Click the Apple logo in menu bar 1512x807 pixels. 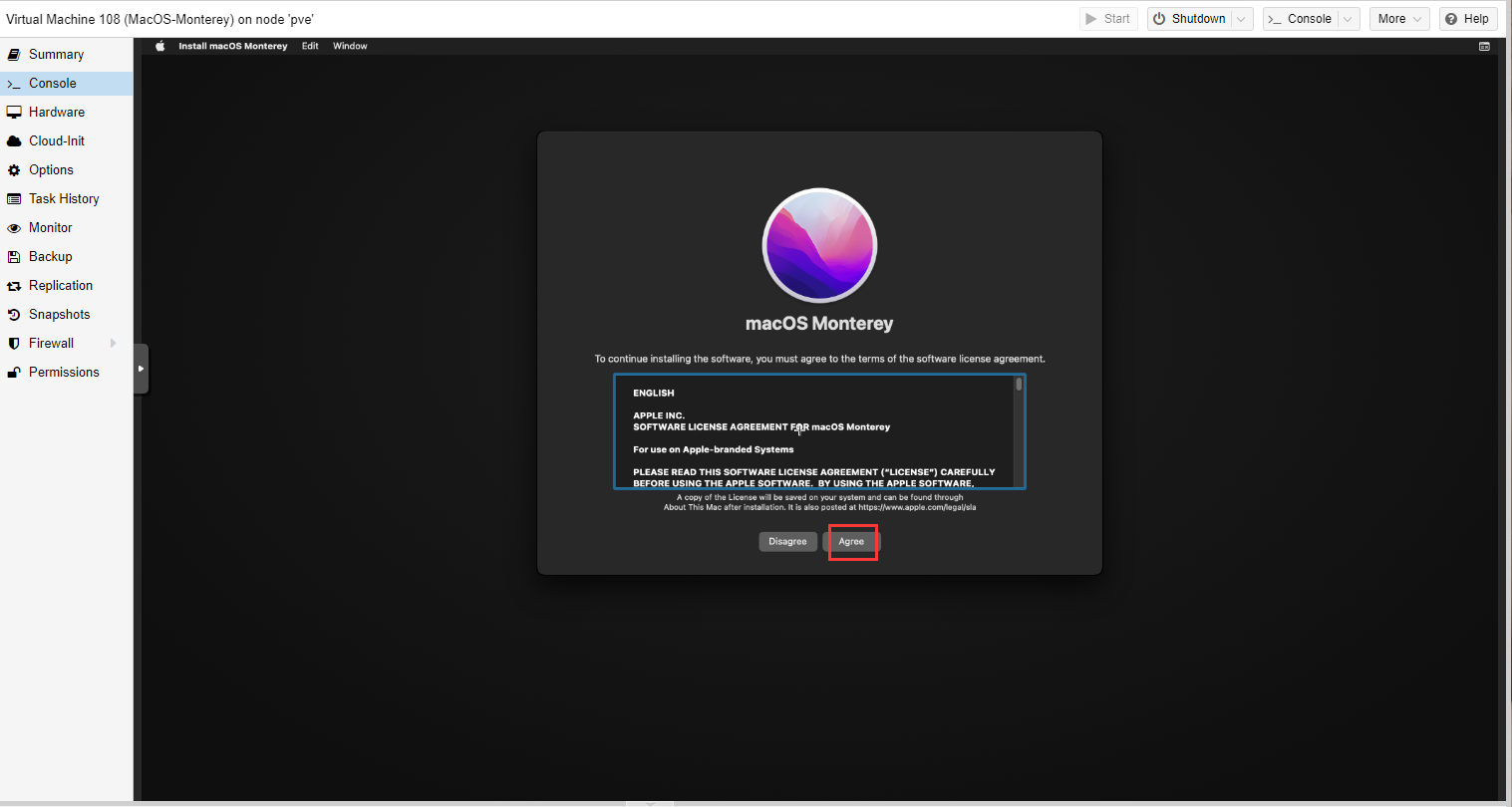click(x=159, y=46)
